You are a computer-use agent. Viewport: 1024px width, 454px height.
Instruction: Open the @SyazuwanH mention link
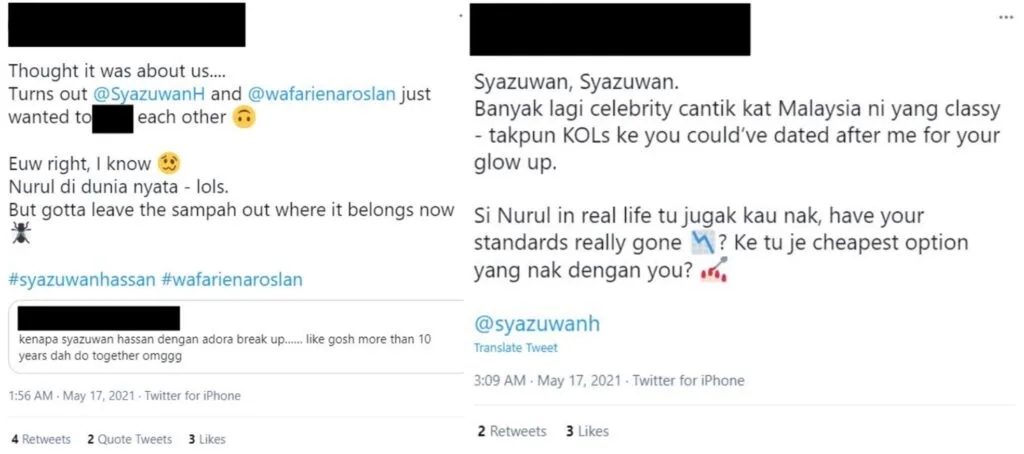150,95
